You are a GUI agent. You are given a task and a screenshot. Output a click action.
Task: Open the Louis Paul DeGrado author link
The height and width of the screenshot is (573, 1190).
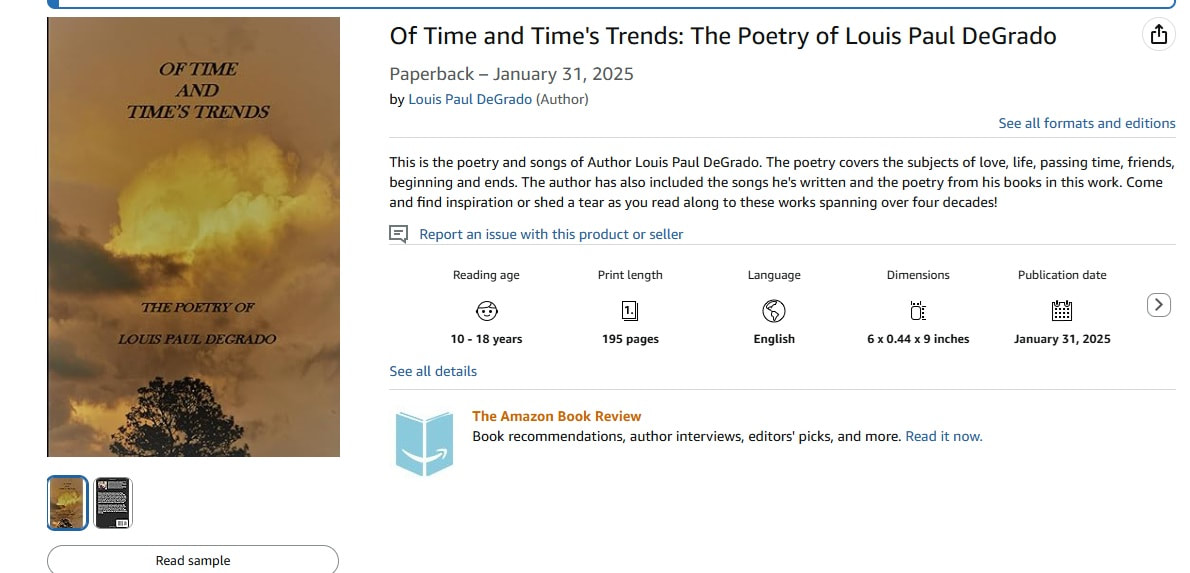[470, 99]
